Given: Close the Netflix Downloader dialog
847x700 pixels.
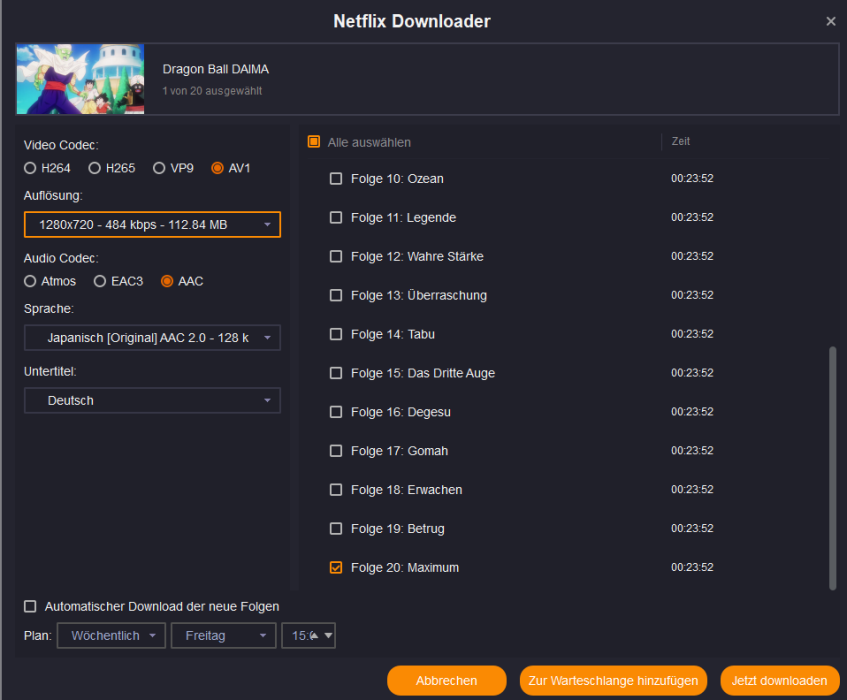Looking at the screenshot, I should pyautogui.click(x=830, y=21).
